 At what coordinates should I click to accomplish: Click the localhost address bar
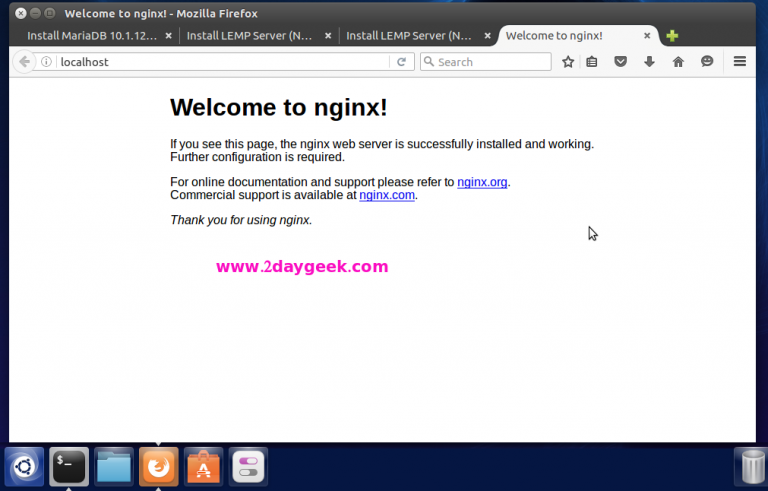point(220,62)
